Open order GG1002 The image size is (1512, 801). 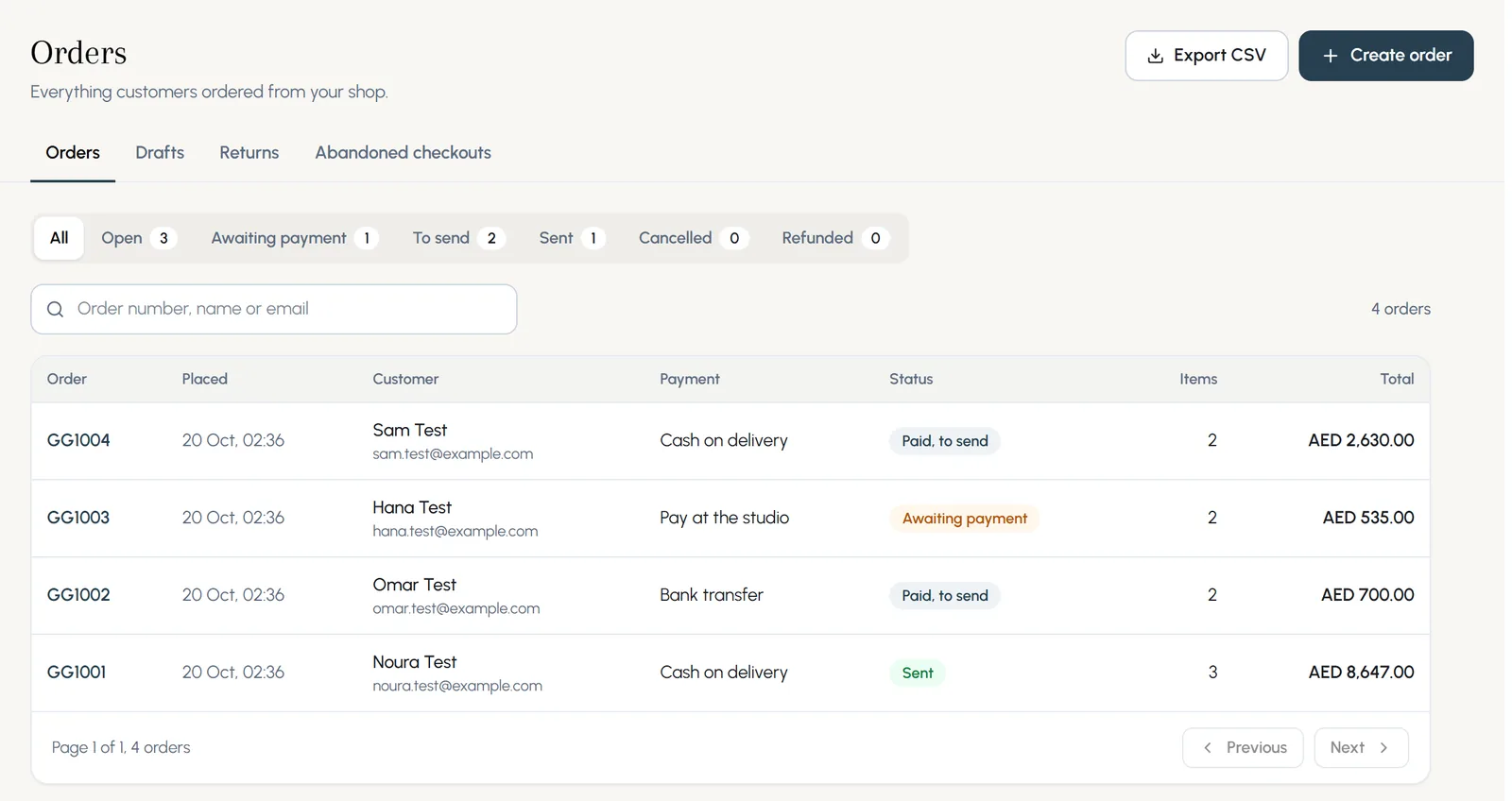[x=78, y=595]
